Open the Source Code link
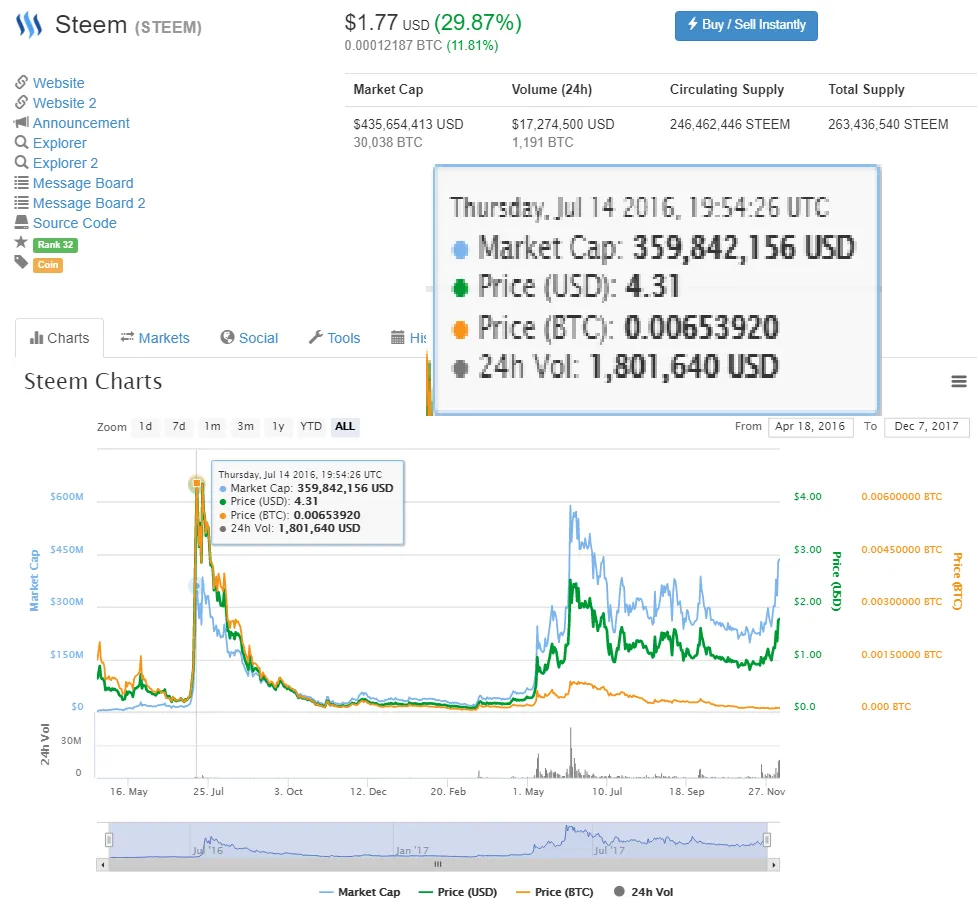The width and height of the screenshot is (977, 909). click(x=75, y=223)
